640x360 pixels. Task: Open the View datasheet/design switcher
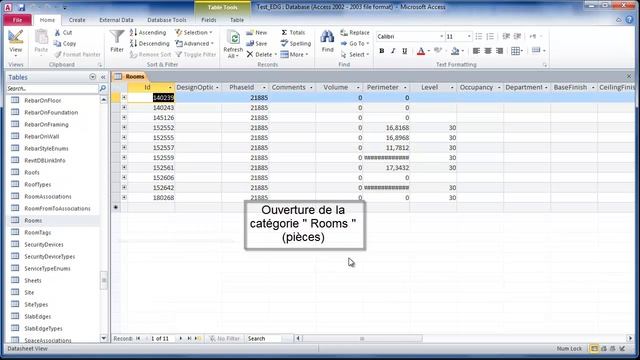[x=16, y=43]
